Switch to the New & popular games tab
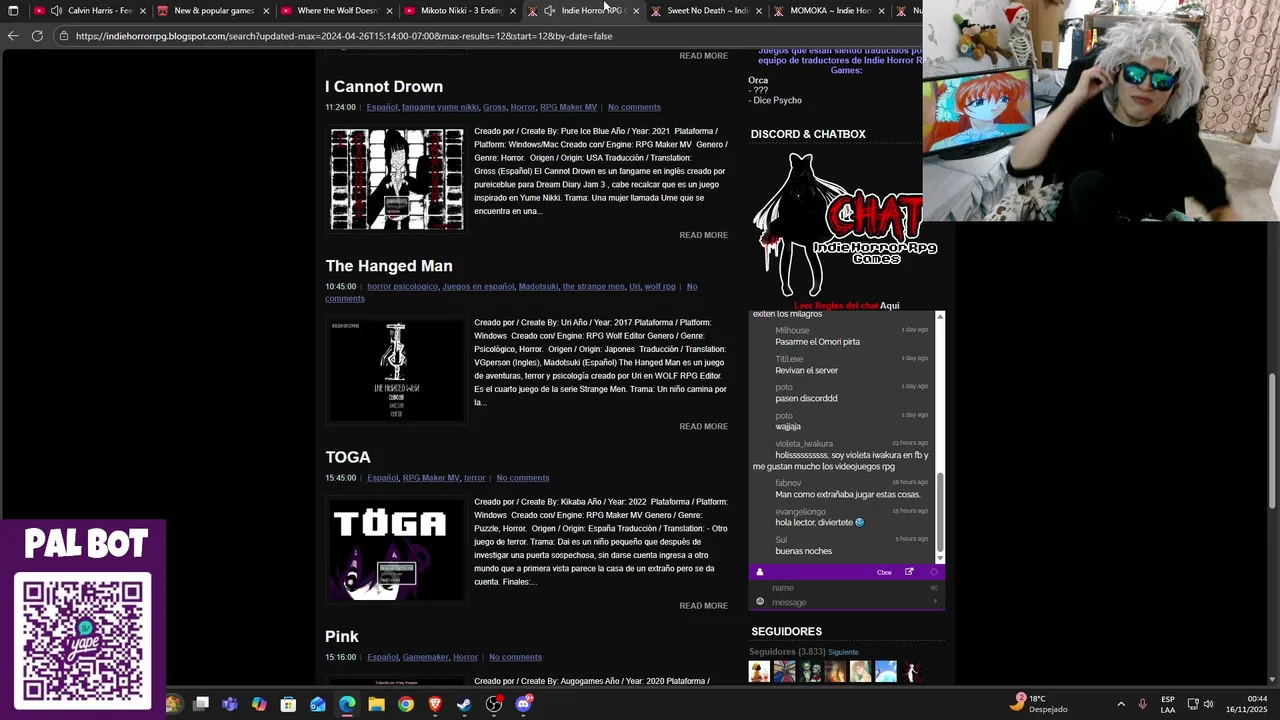 [214, 11]
